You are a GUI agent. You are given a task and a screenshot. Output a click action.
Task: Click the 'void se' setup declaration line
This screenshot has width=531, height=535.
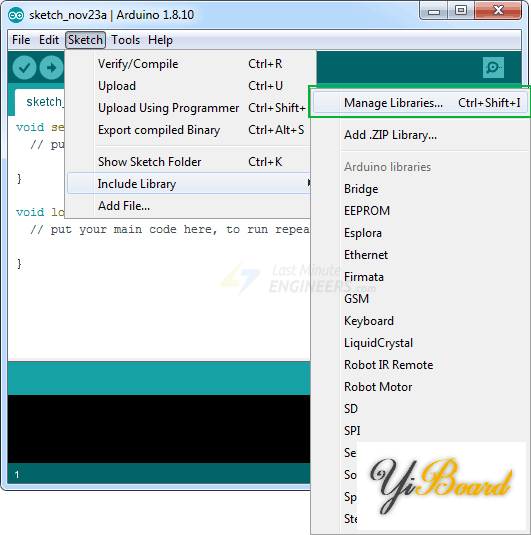[40, 127]
